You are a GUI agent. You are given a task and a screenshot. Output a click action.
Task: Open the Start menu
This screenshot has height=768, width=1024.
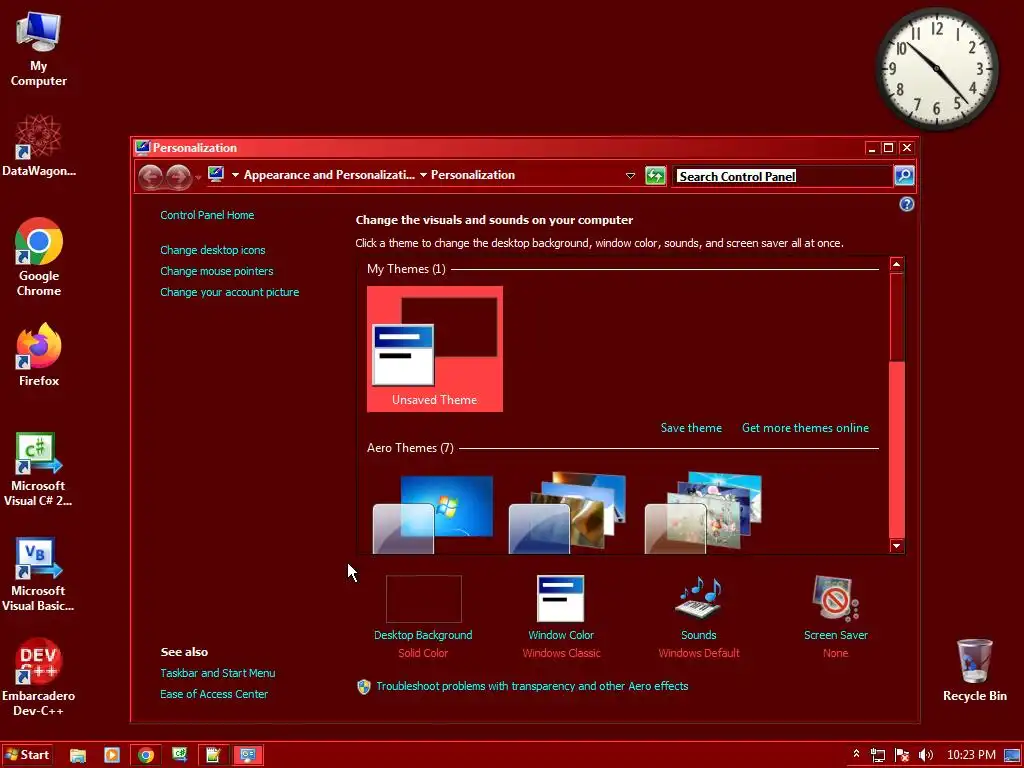pyautogui.click(x=27, y=755)
